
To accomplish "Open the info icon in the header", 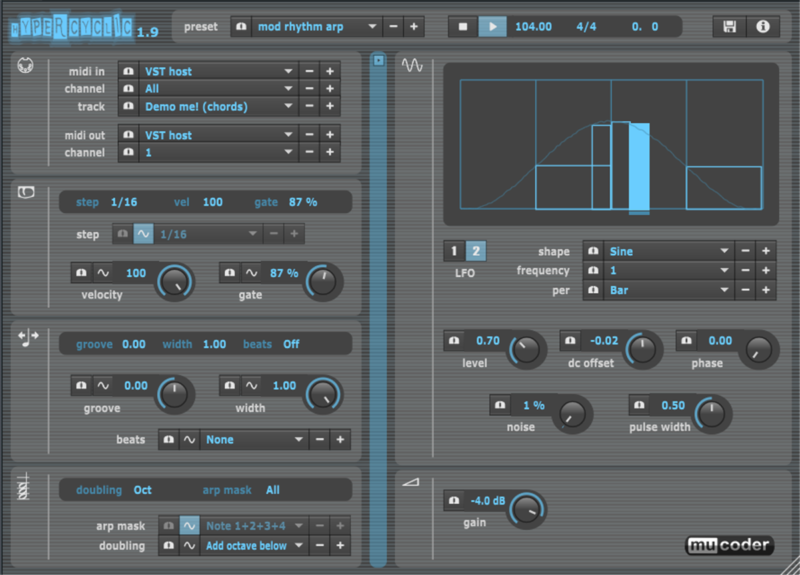I will click(763, 27).
